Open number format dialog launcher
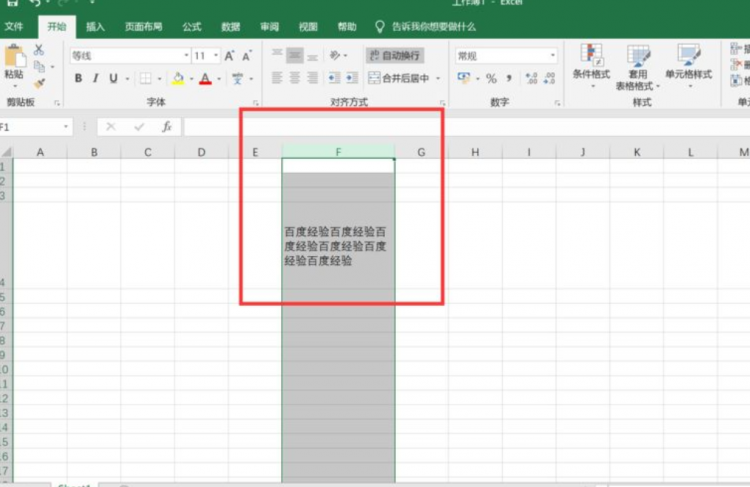 tap(557, 102)
